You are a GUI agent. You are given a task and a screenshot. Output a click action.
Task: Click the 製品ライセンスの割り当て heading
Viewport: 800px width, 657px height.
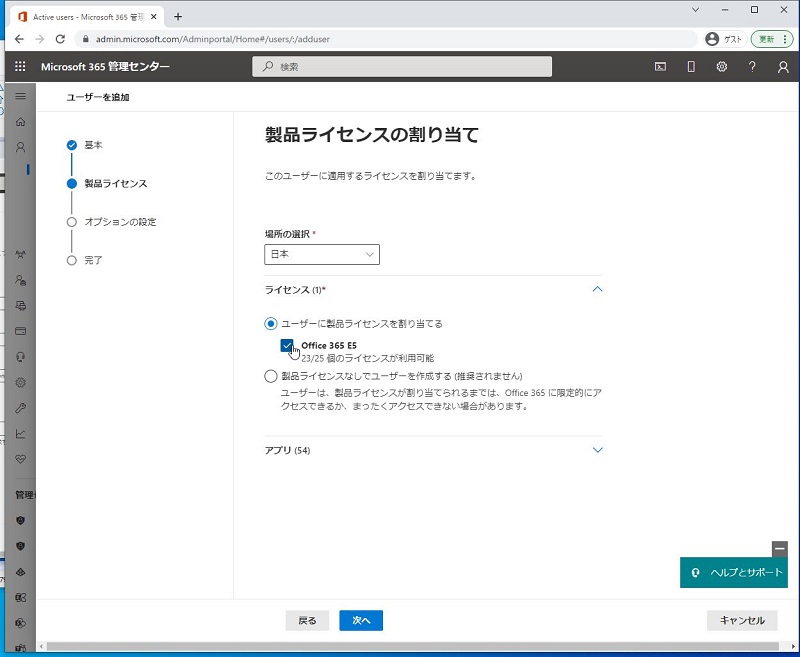coord(372,135)
